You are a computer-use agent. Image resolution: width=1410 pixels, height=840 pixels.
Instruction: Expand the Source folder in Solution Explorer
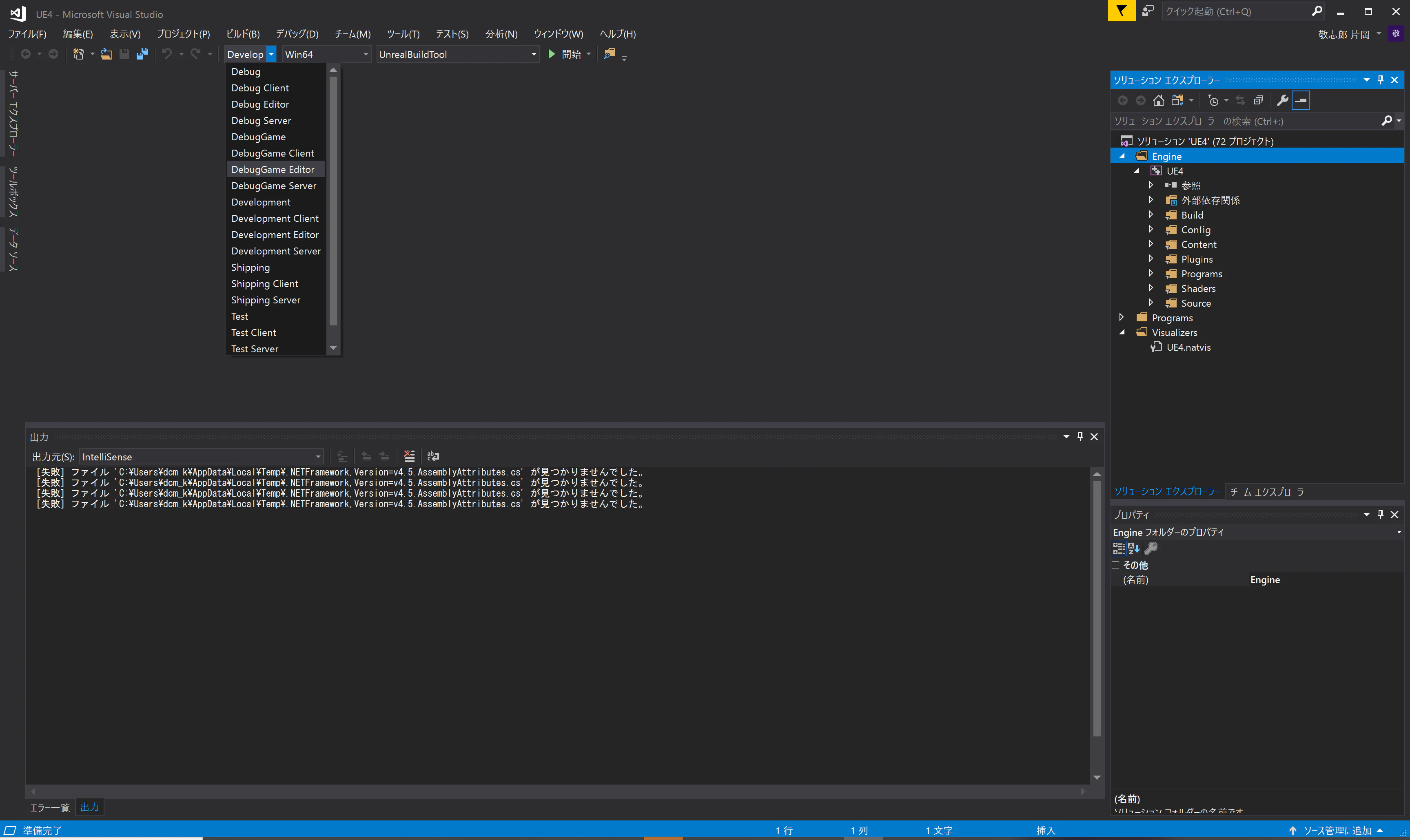tap(1151, 303)
